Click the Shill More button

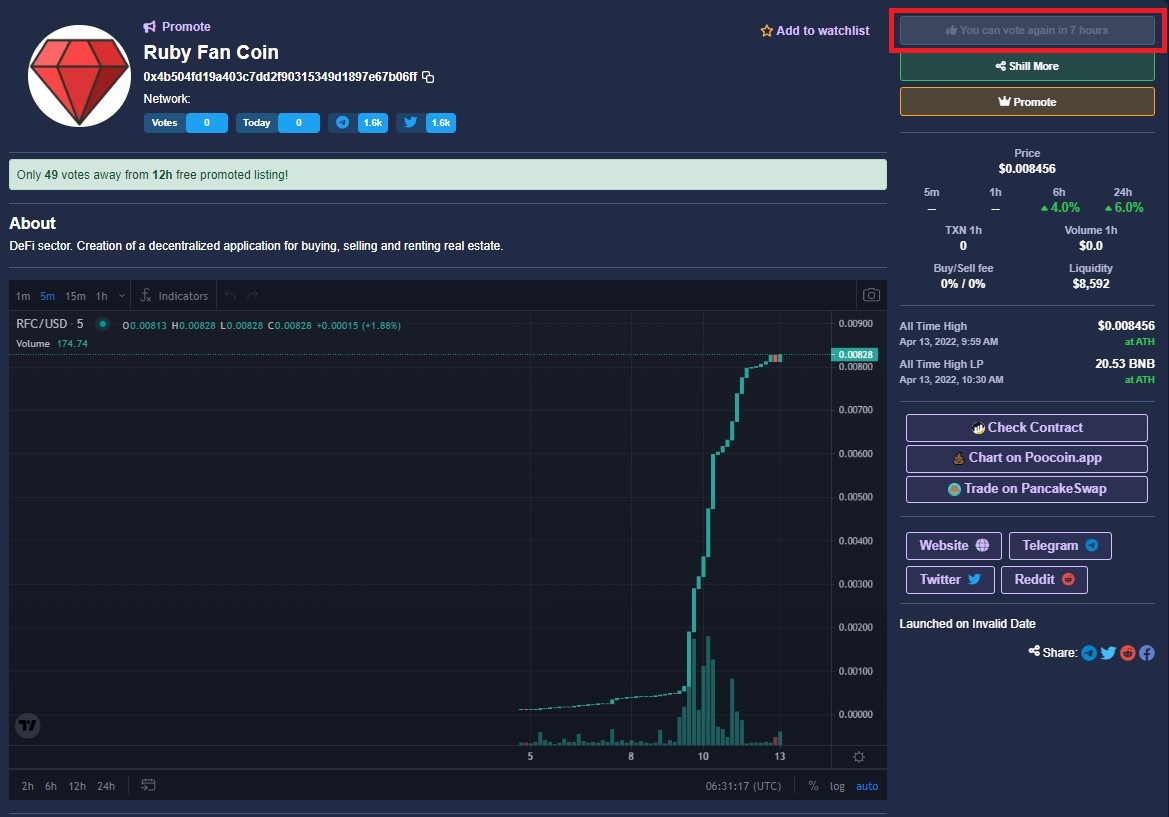(x=1027, y=66)
